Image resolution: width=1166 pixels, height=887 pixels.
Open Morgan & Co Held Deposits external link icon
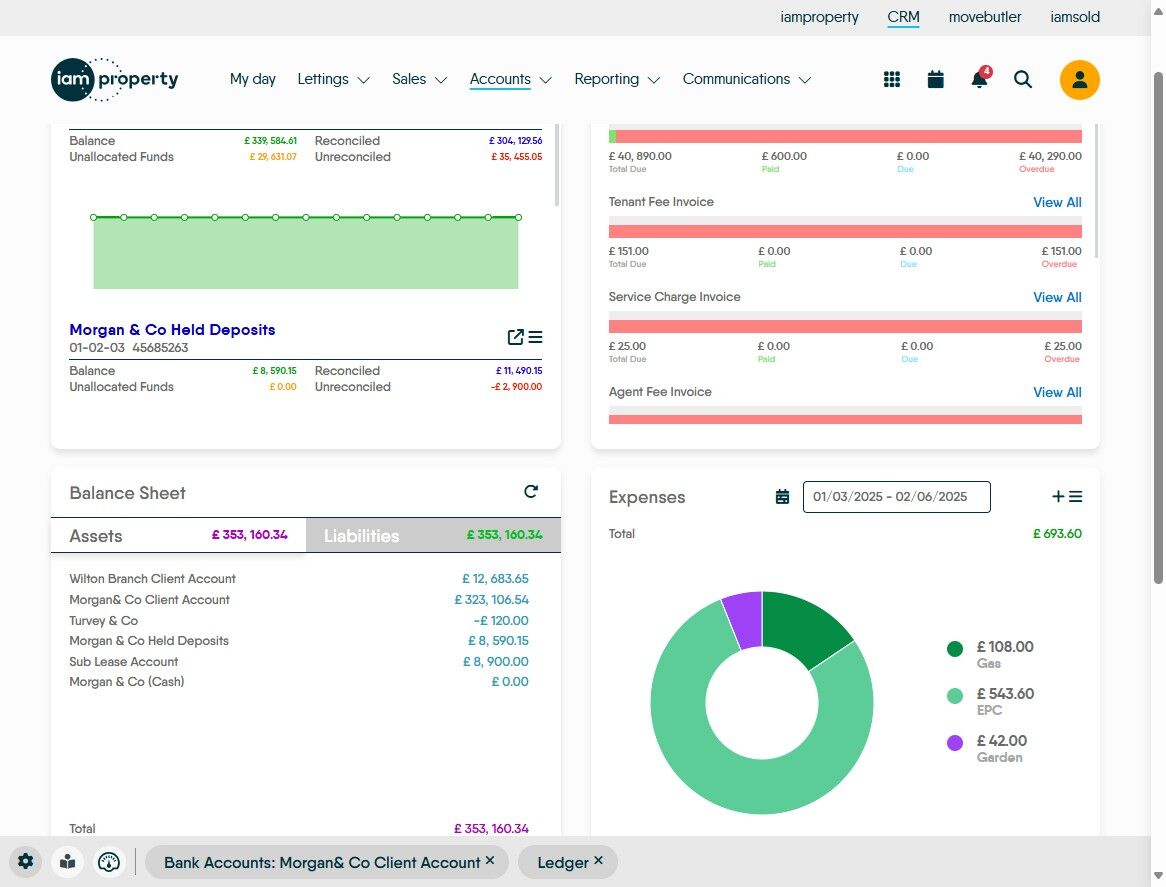click(515, 337)
